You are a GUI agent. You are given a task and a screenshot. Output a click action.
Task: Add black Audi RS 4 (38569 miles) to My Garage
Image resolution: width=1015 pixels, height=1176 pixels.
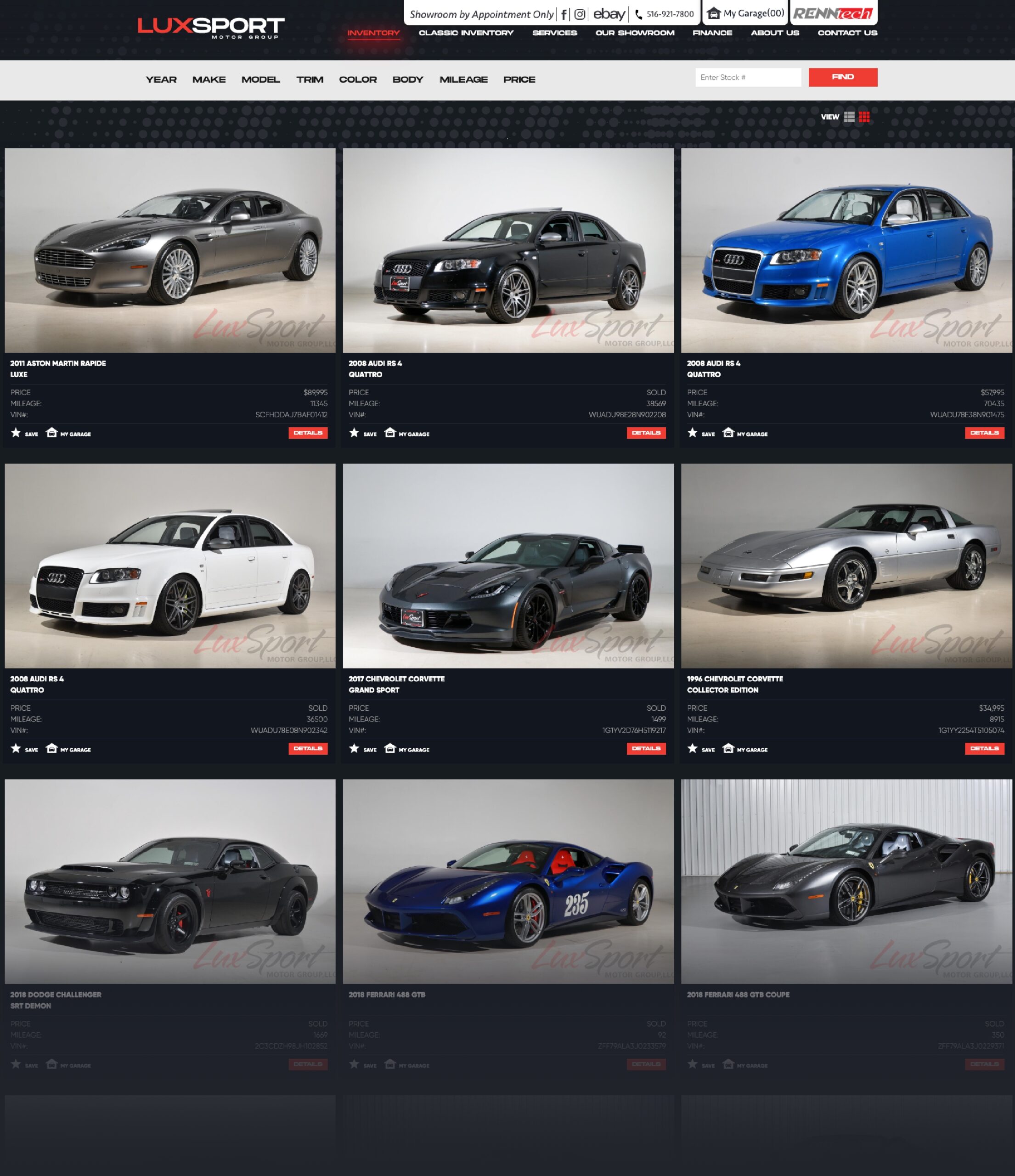(x=407, y=433)
